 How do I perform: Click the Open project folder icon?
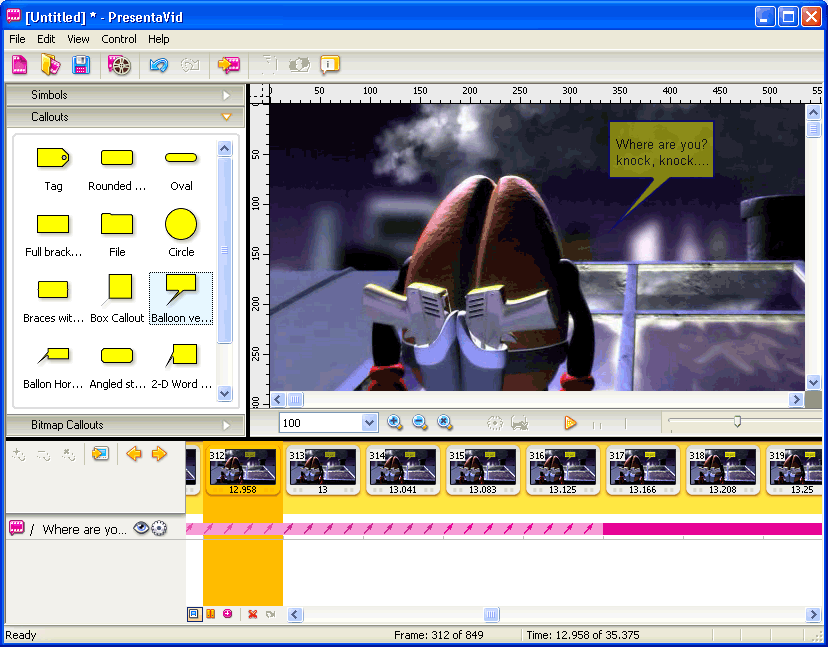[x=51, y=65]
